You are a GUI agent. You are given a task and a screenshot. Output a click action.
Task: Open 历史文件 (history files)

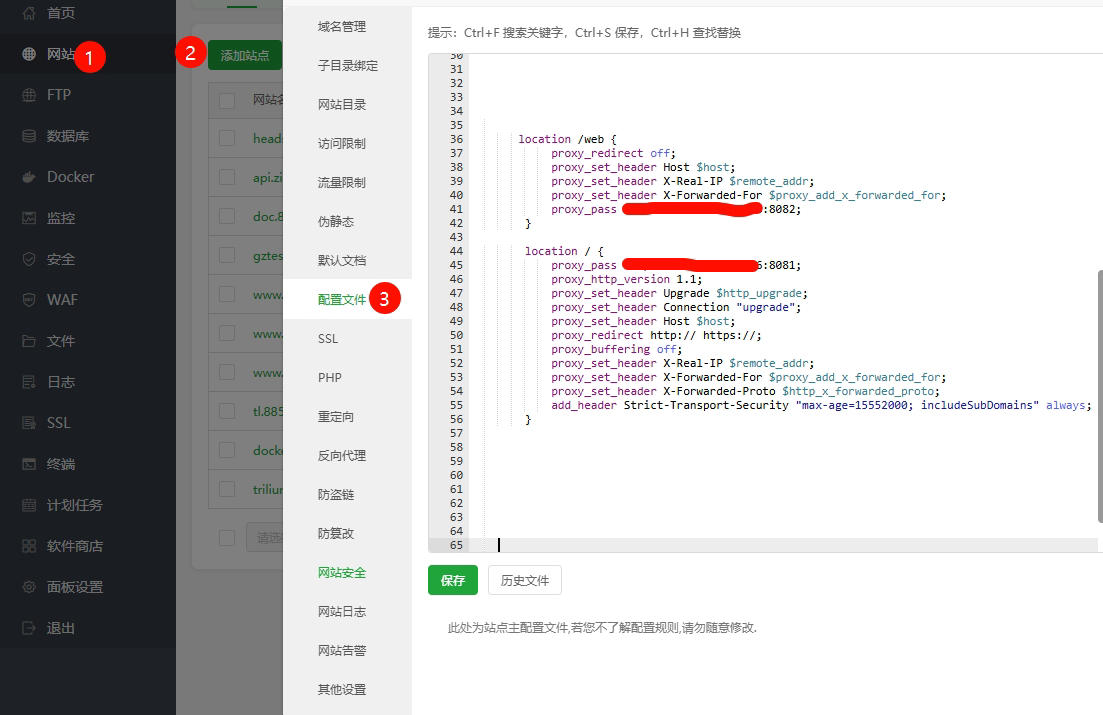(527, 580)
